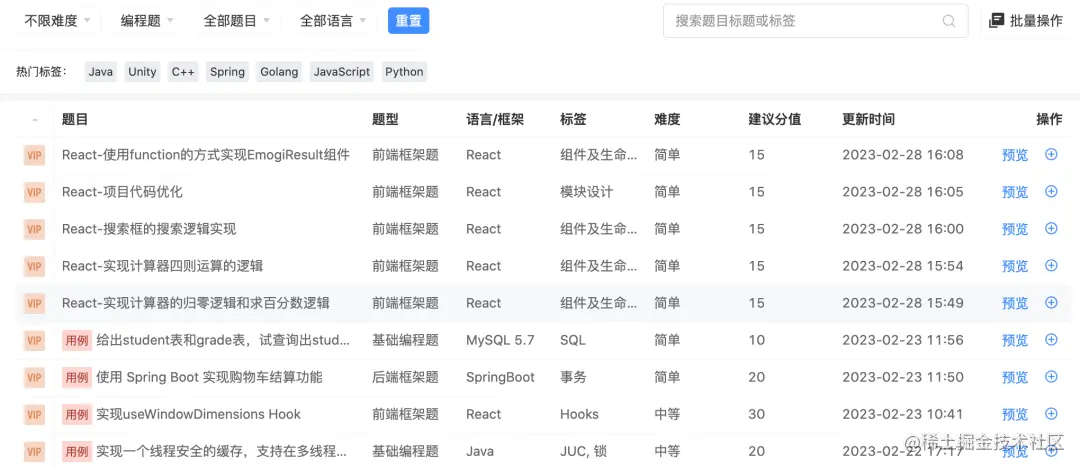Click the 用例 tag on 线程安全的缓存 question

(76, 451)
